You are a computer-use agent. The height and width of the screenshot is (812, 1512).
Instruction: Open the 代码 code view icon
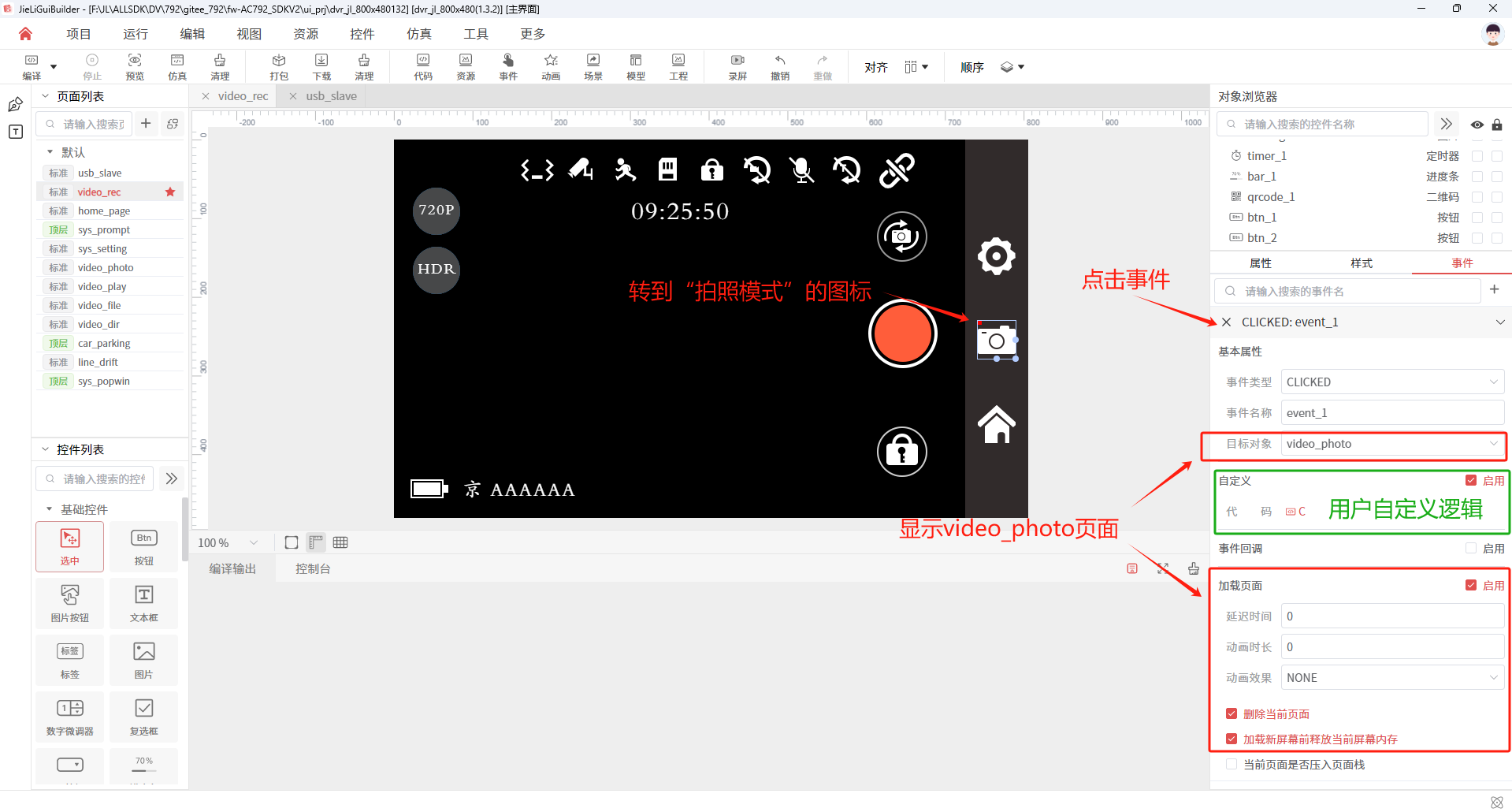tap(423, 67)
